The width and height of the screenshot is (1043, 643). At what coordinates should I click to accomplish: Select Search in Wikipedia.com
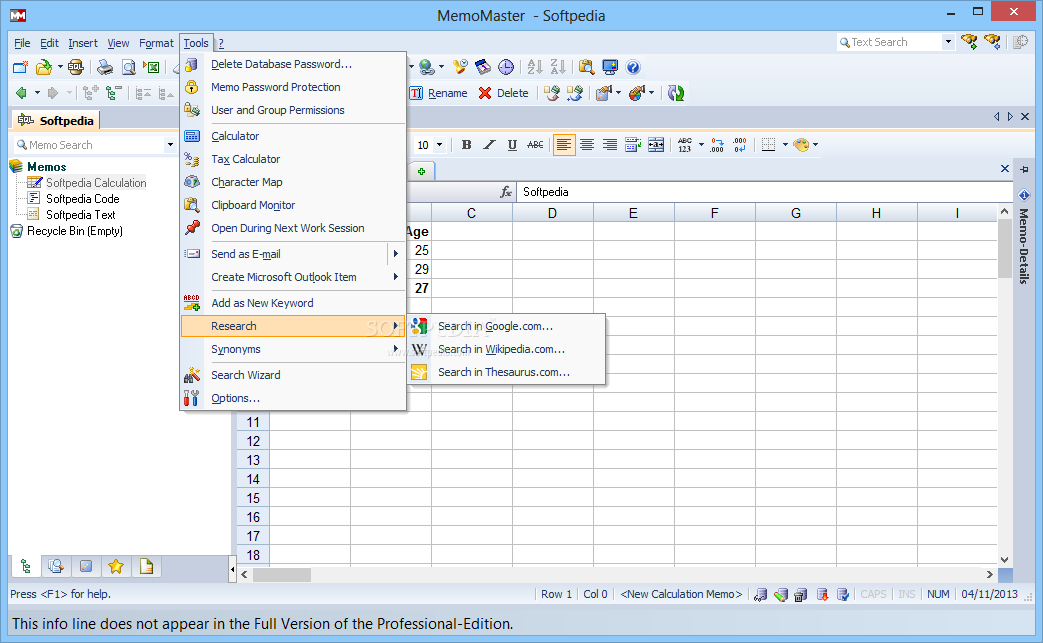(x=506, y=350)
